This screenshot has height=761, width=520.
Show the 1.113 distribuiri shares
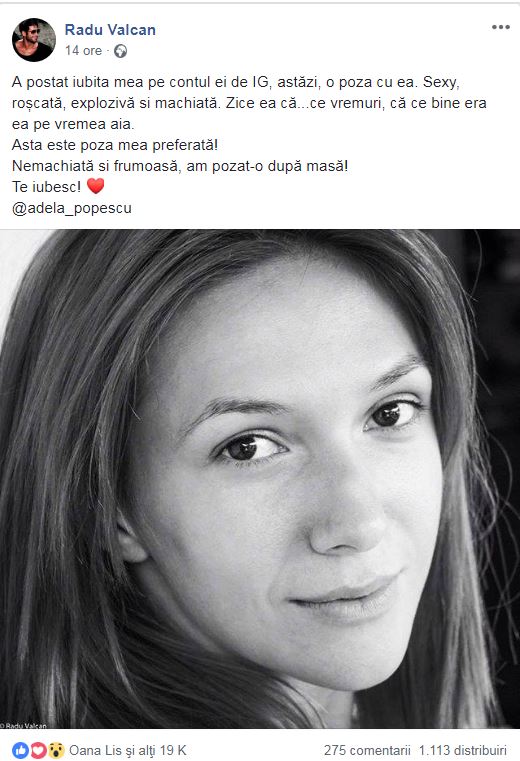click(463, 750)
